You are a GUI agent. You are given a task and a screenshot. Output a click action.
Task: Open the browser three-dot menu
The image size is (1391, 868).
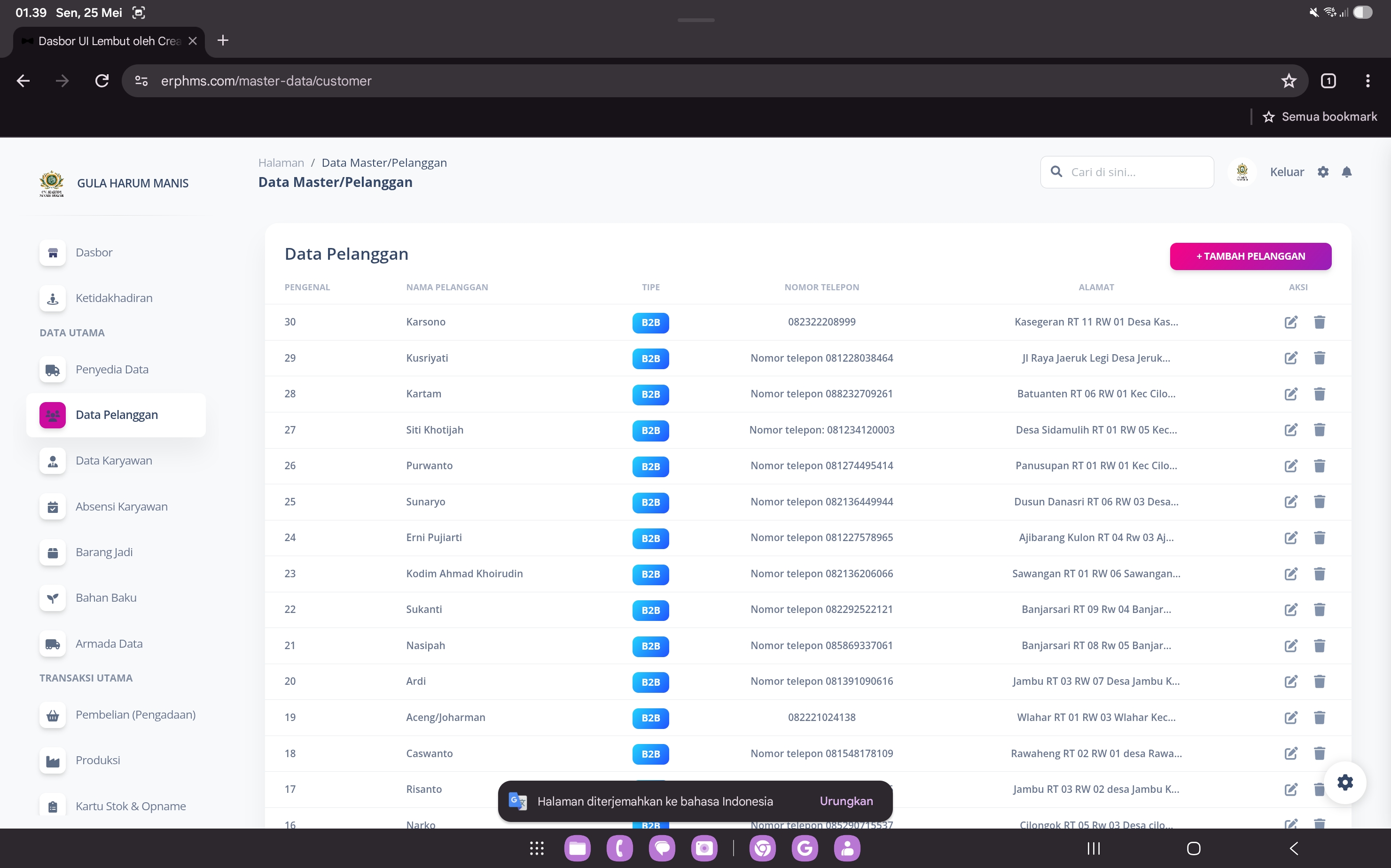[1368, 81]
